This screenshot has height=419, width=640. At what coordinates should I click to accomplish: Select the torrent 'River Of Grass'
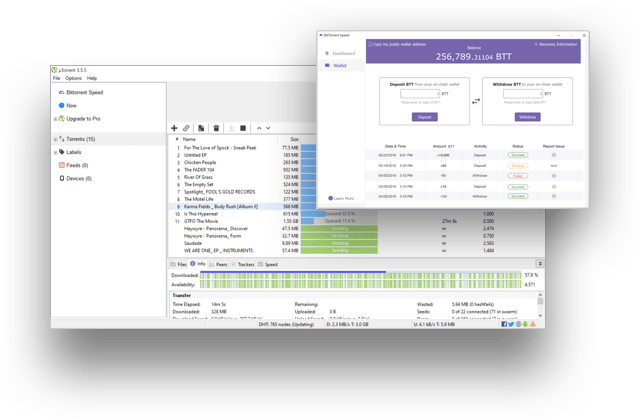[198, 177]
